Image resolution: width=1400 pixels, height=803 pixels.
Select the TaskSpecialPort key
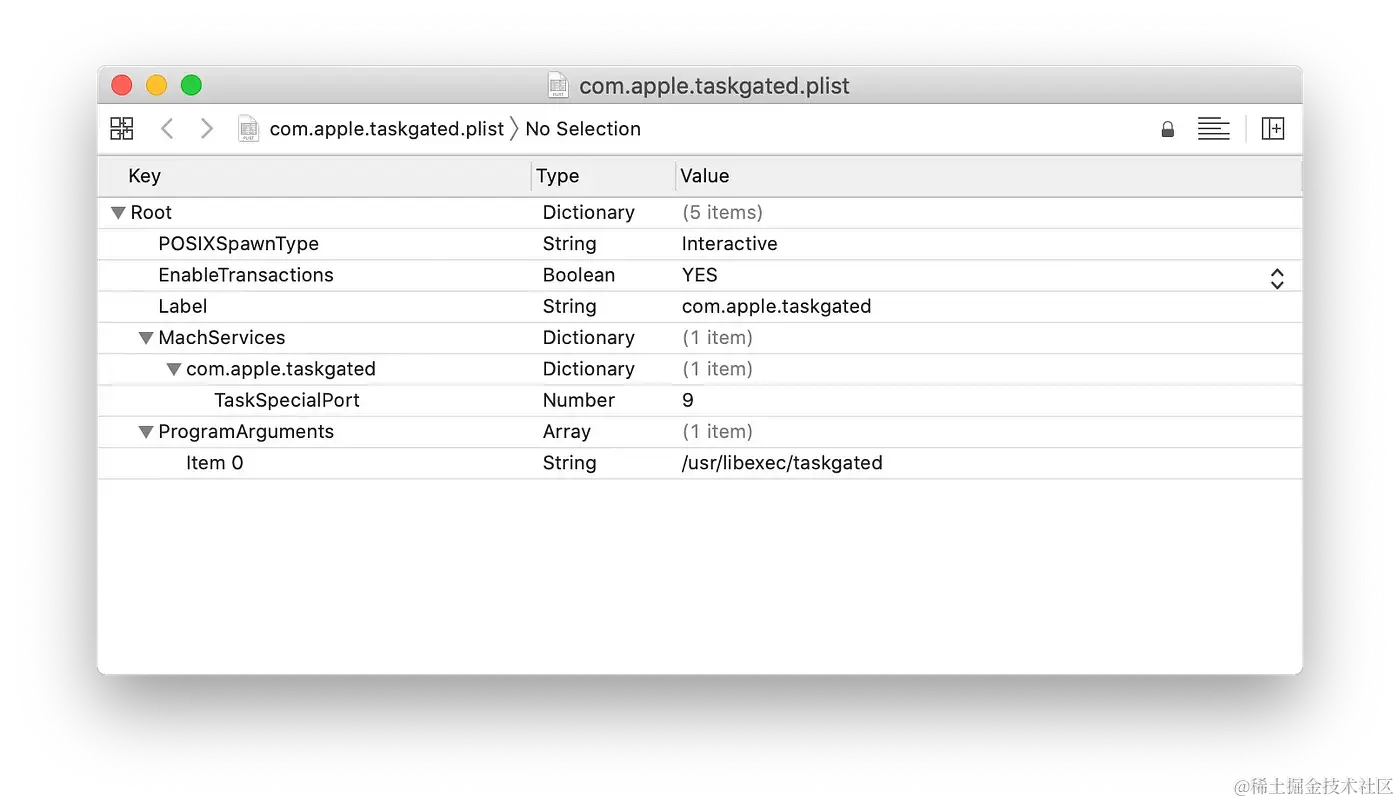[287, 400]
